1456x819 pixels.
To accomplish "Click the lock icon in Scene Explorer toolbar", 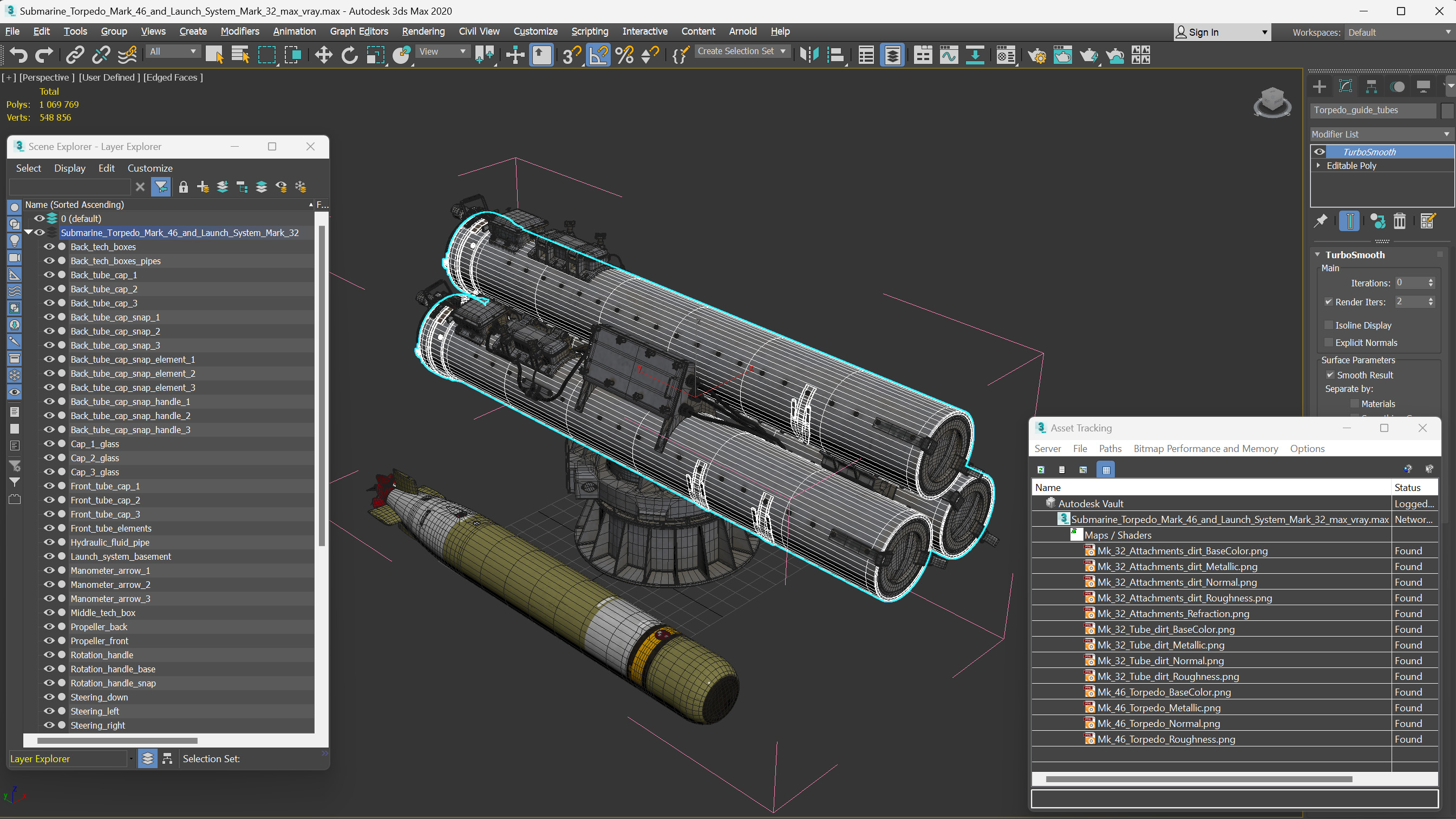I will click(x=183, y=187).
